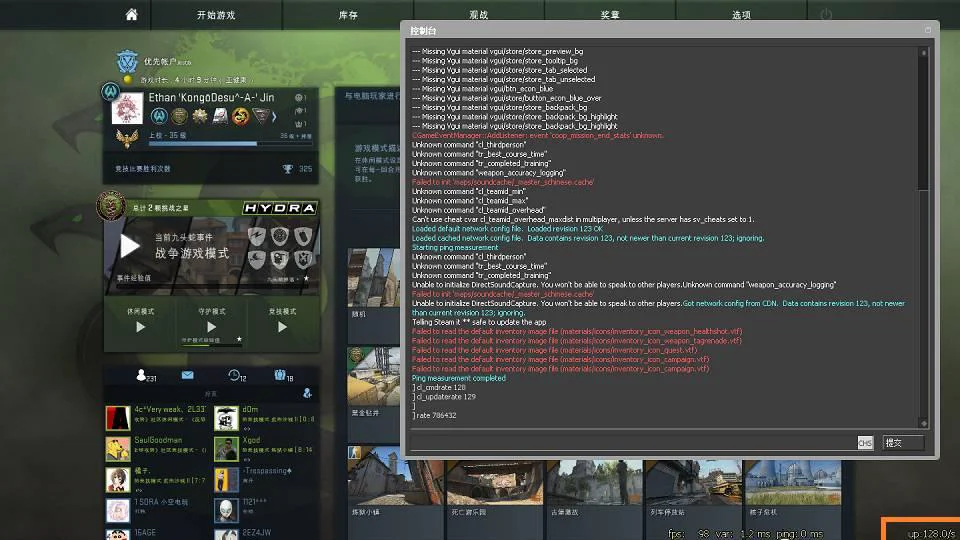Click the console command input field

point(632,443)
